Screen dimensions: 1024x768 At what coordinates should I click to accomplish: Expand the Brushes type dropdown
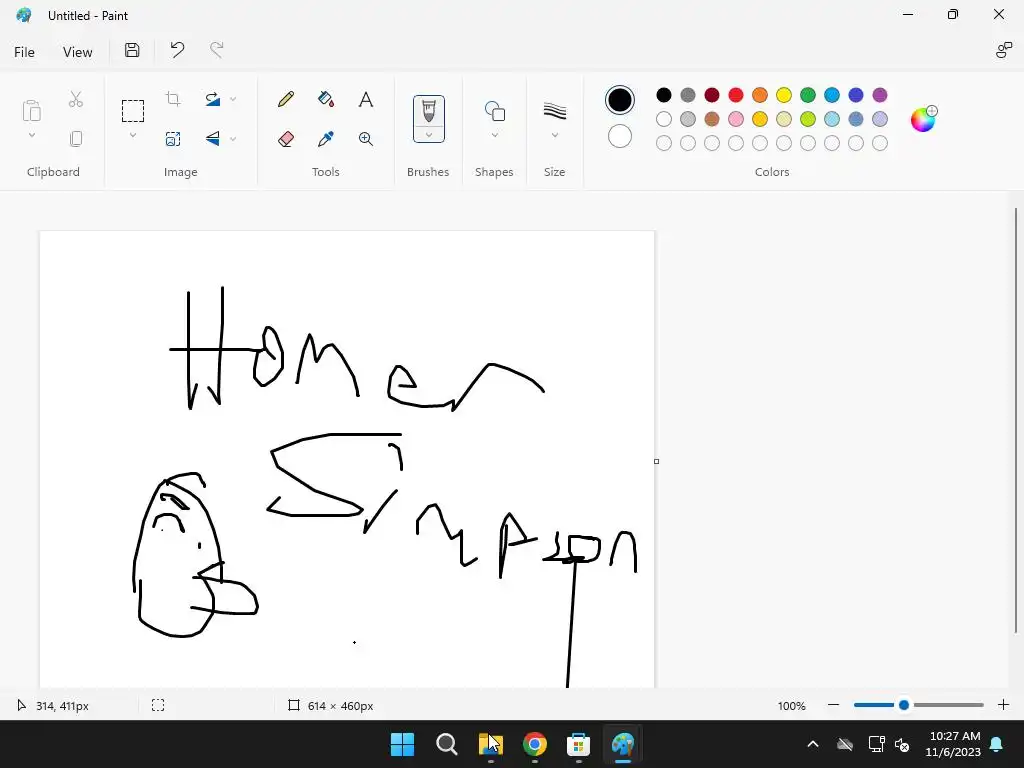tap(429, 135)
